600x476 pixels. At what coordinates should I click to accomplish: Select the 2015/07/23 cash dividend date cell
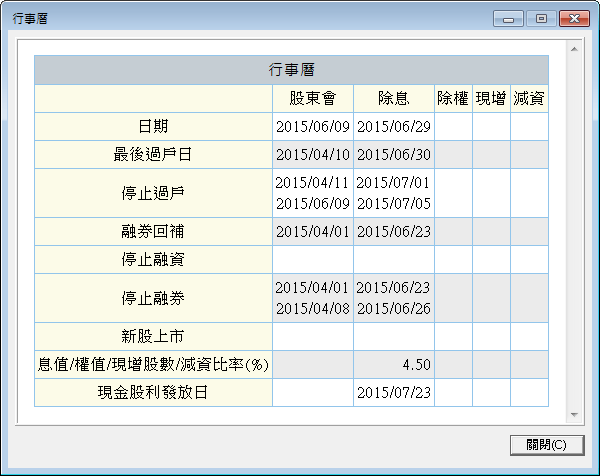coord(393,392)
